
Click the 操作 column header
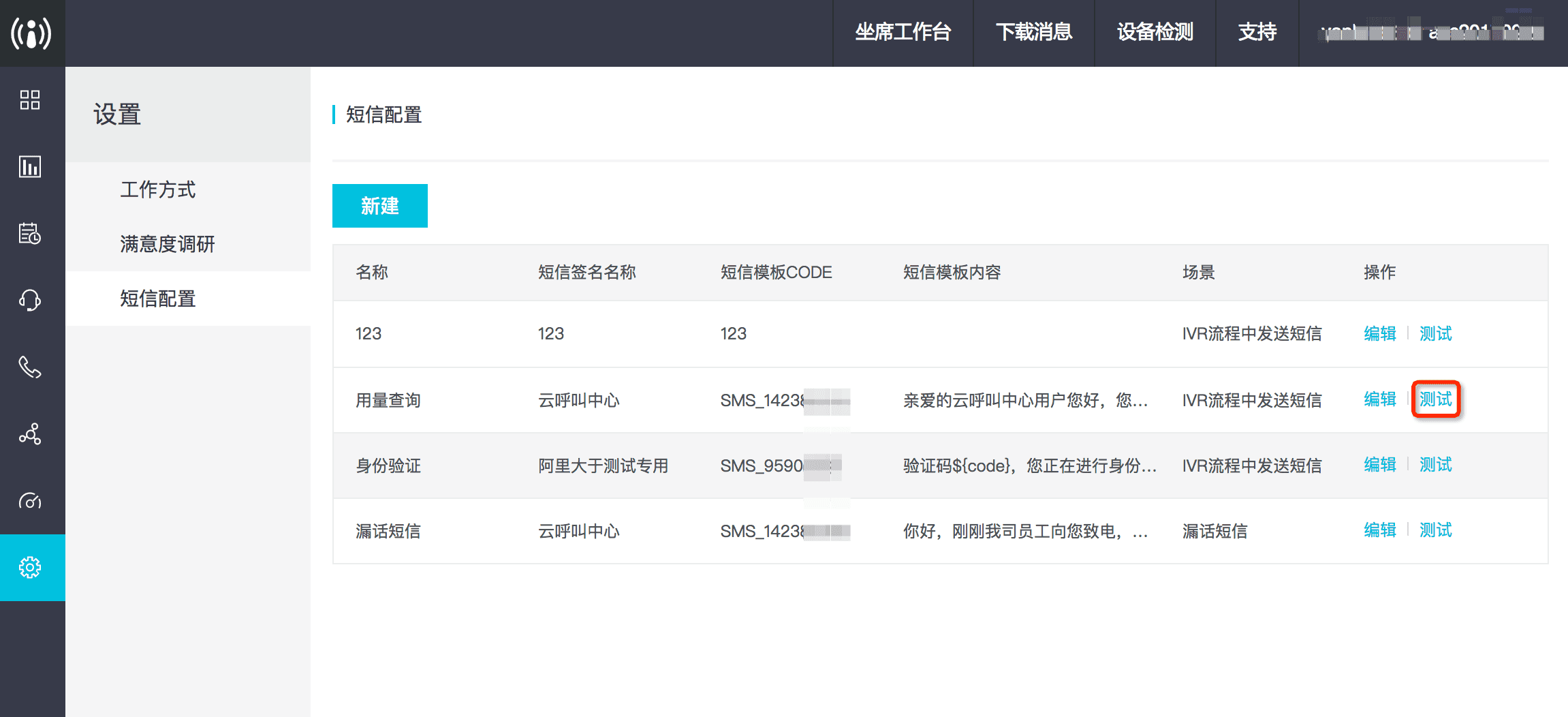1380,273
